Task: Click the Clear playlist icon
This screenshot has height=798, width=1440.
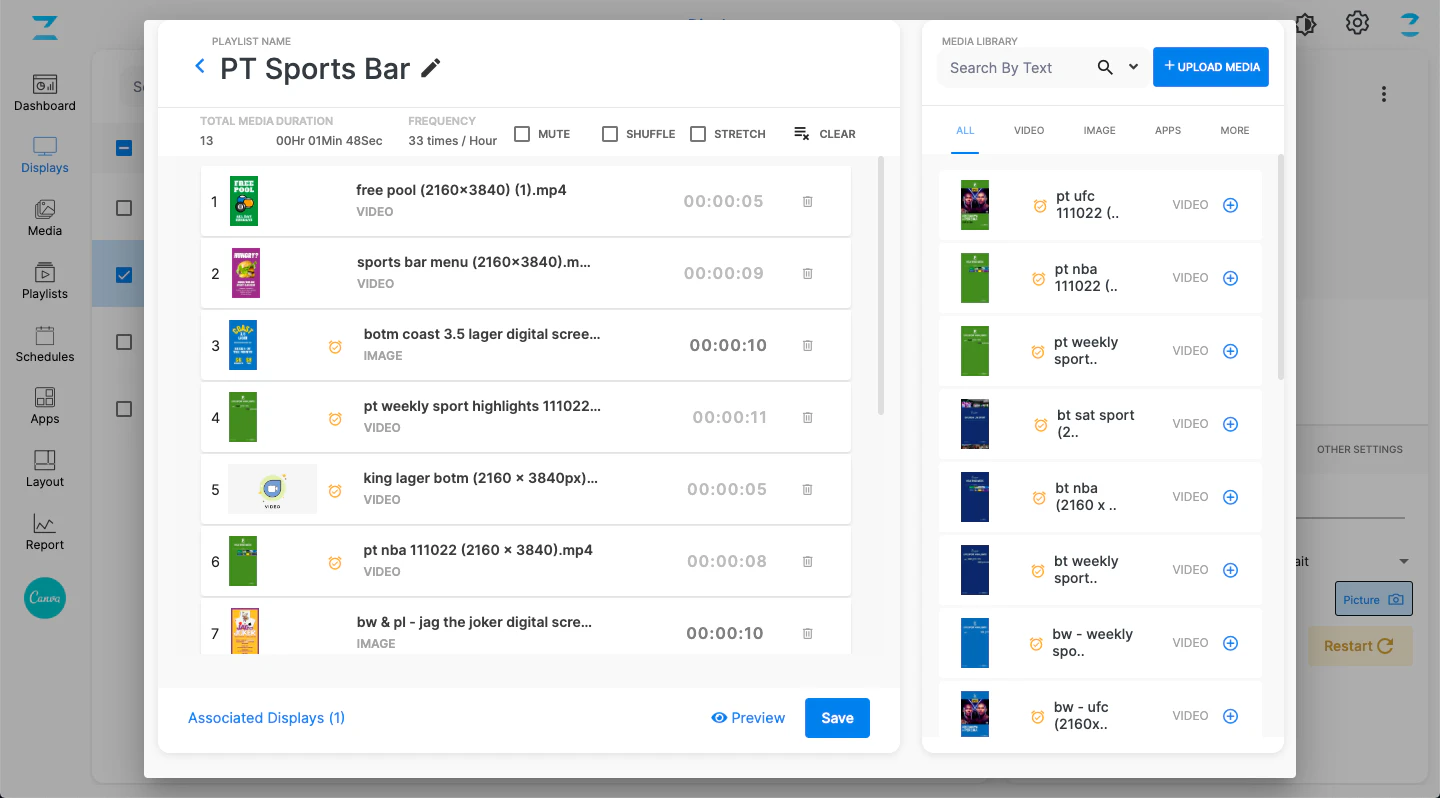Action: (x=801, y=134)
